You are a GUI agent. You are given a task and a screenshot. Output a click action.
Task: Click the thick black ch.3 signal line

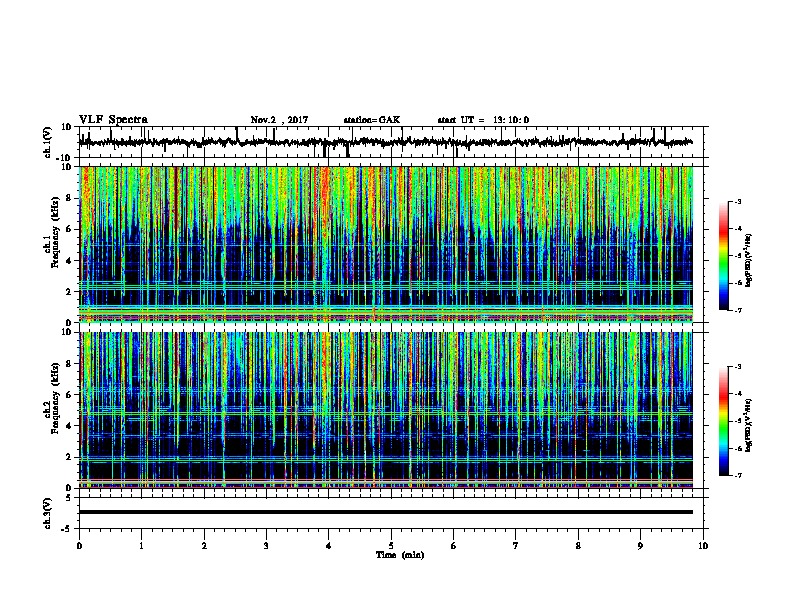point(386,512)
